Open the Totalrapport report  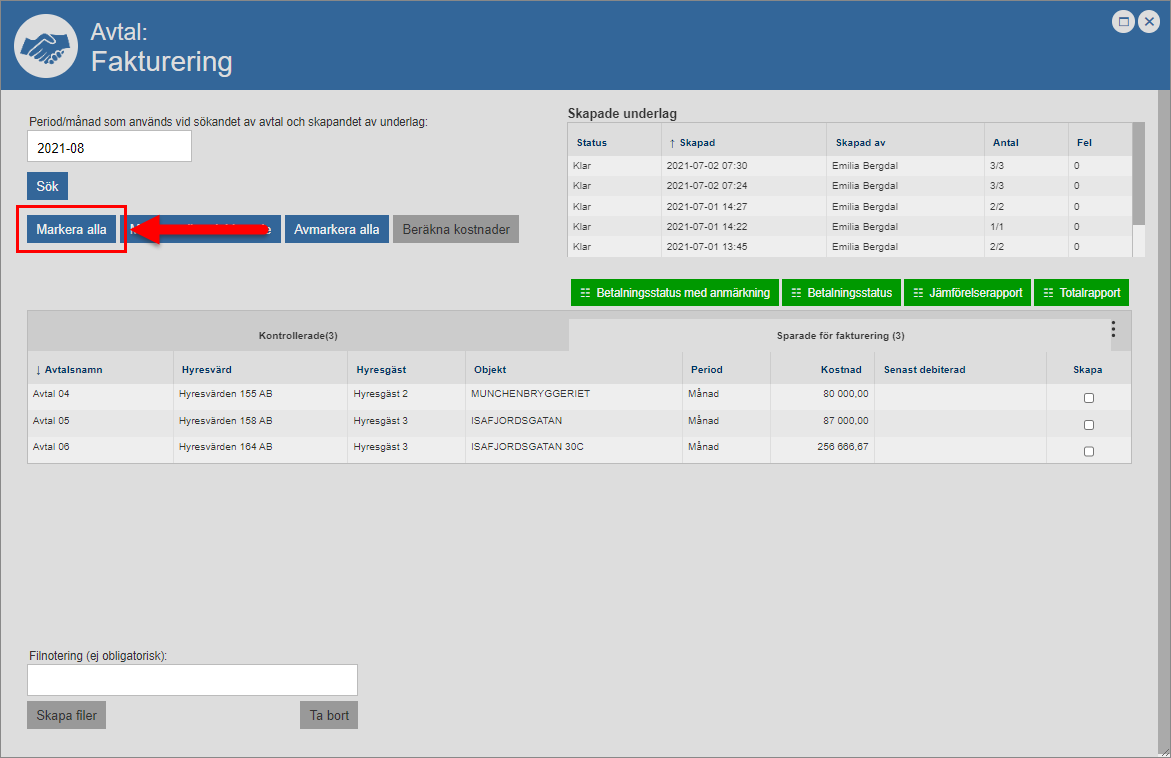[1081, 293]
